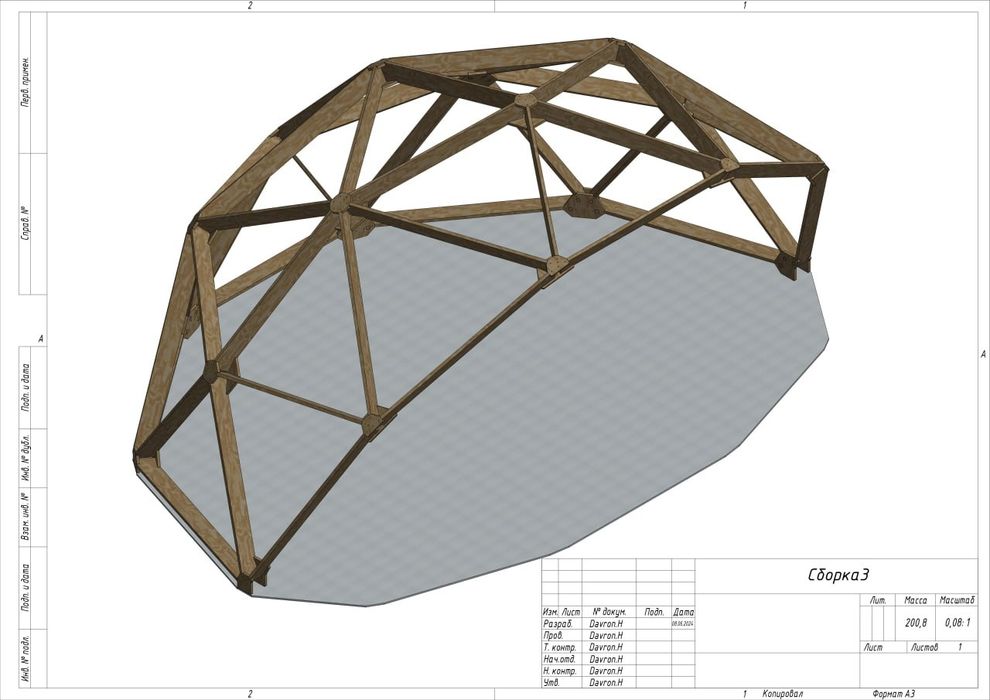The height and width of the screenshot is (700, 990).
Task: Click the 'Дата' column header
Action: [x=684, y=612]
